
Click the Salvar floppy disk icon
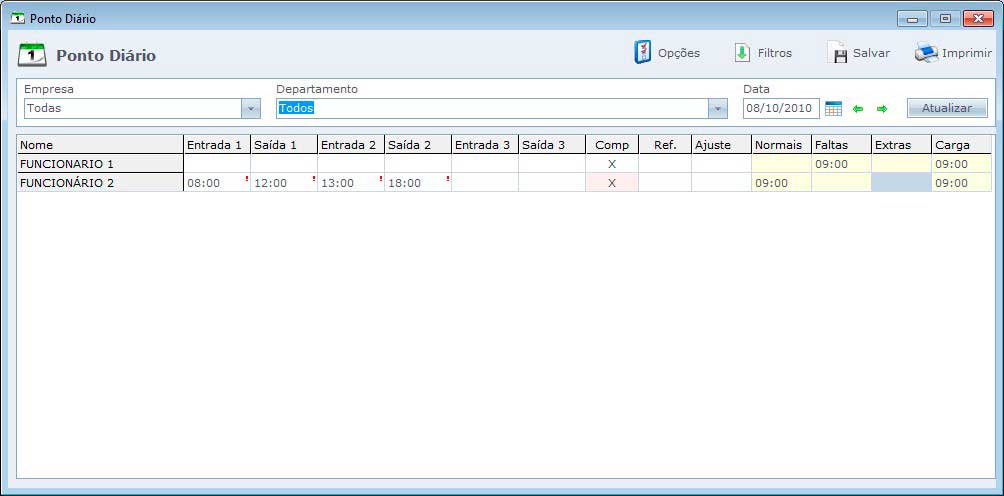[x=838, y=54]
